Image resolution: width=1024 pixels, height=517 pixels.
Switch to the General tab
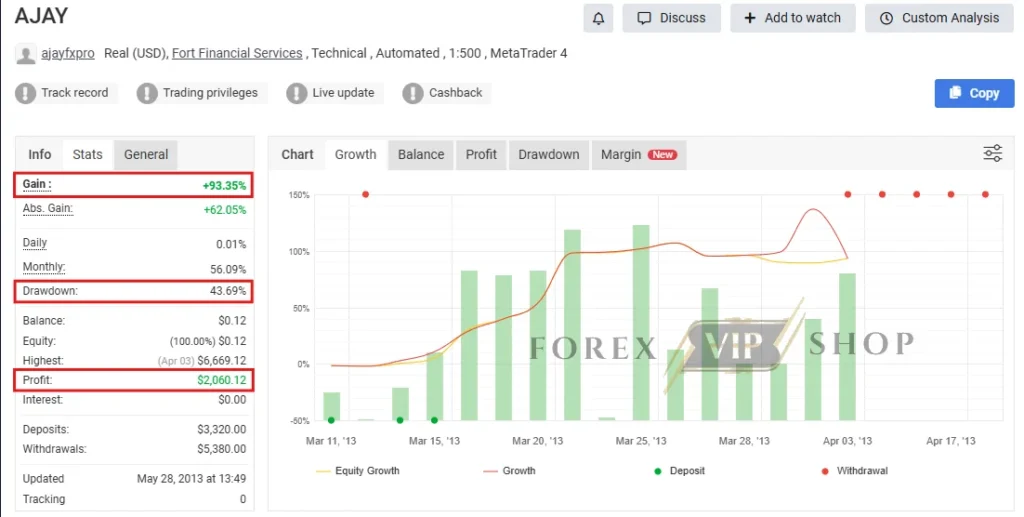[x=146, y=155]
